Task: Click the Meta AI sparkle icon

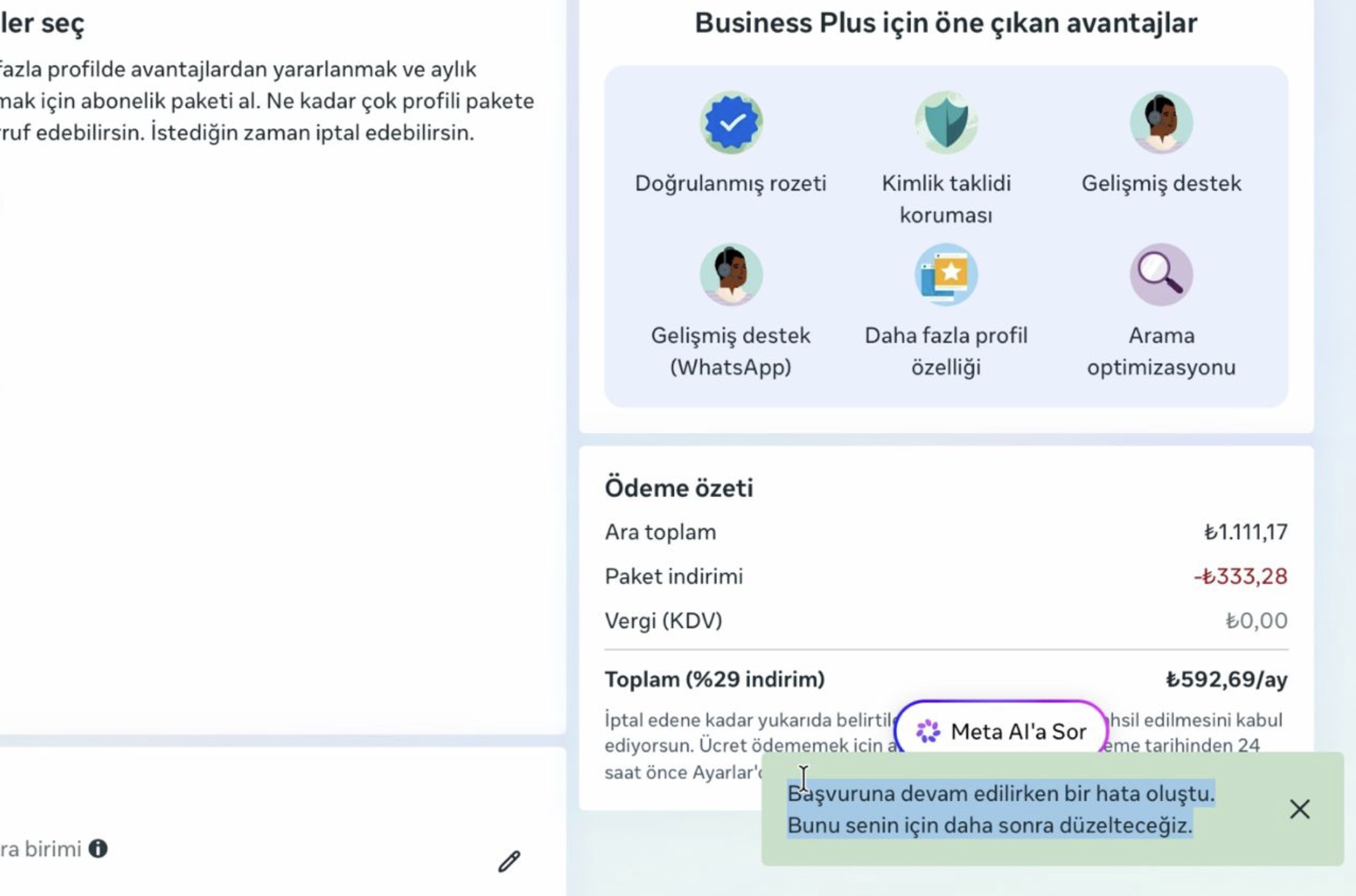Action: tap(928, 731)
